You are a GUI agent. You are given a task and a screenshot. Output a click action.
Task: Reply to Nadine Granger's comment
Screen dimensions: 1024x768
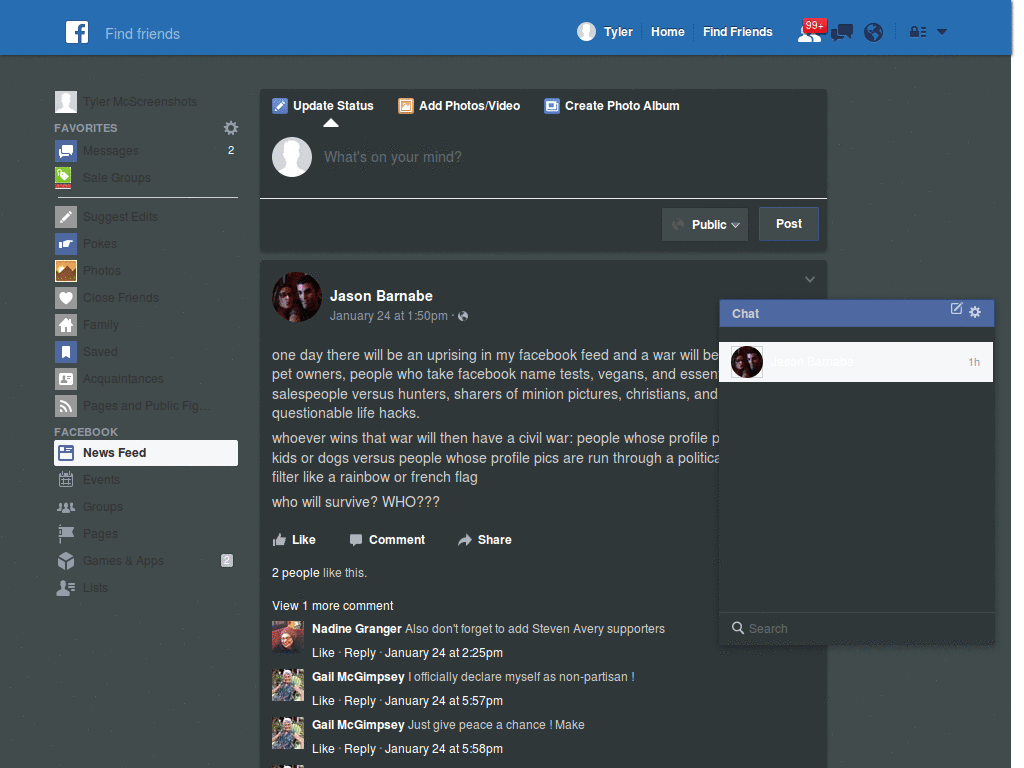pos(360,653)
